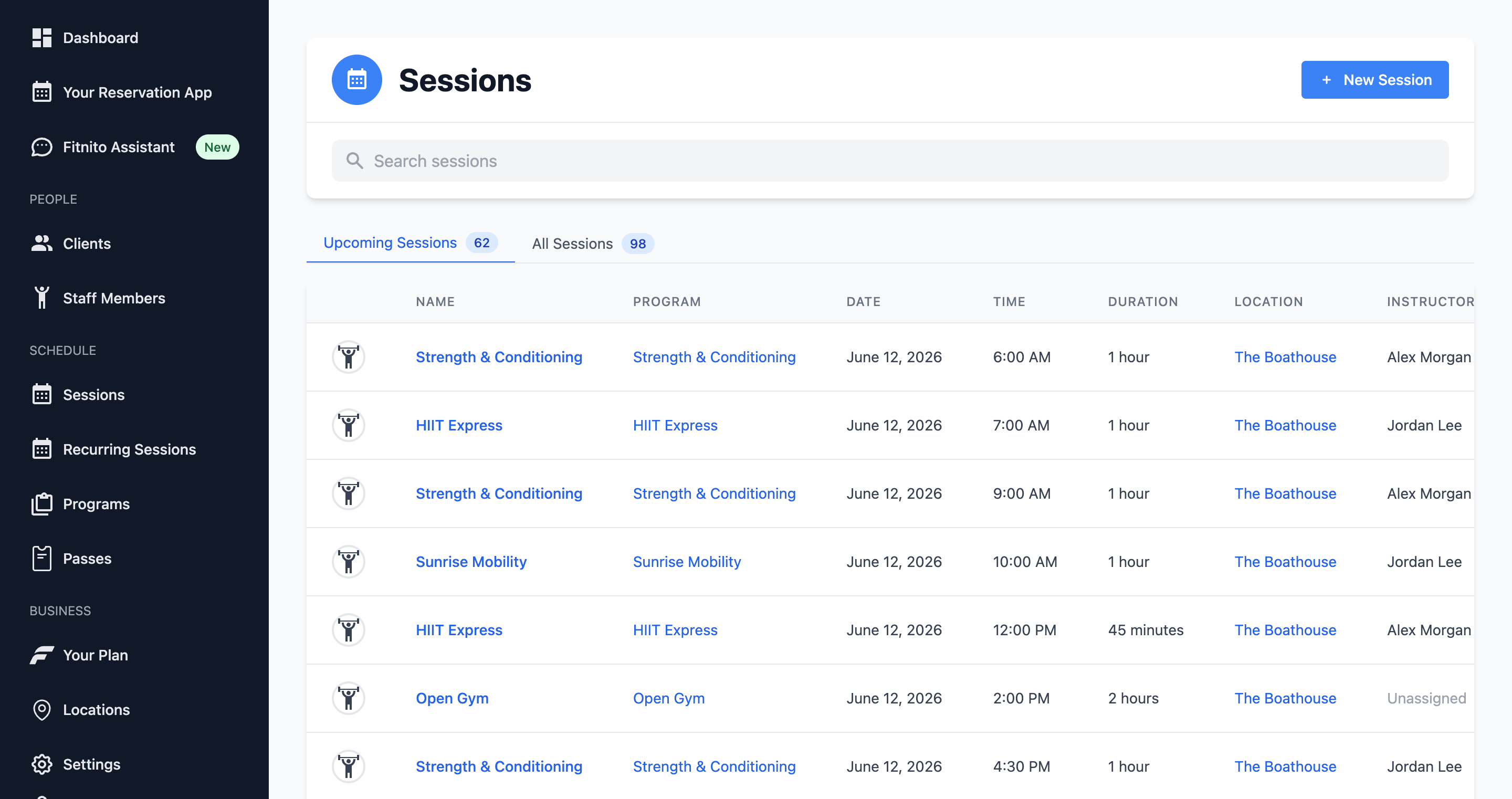Click the 2 hours duration cell

tap(1133, 698)
